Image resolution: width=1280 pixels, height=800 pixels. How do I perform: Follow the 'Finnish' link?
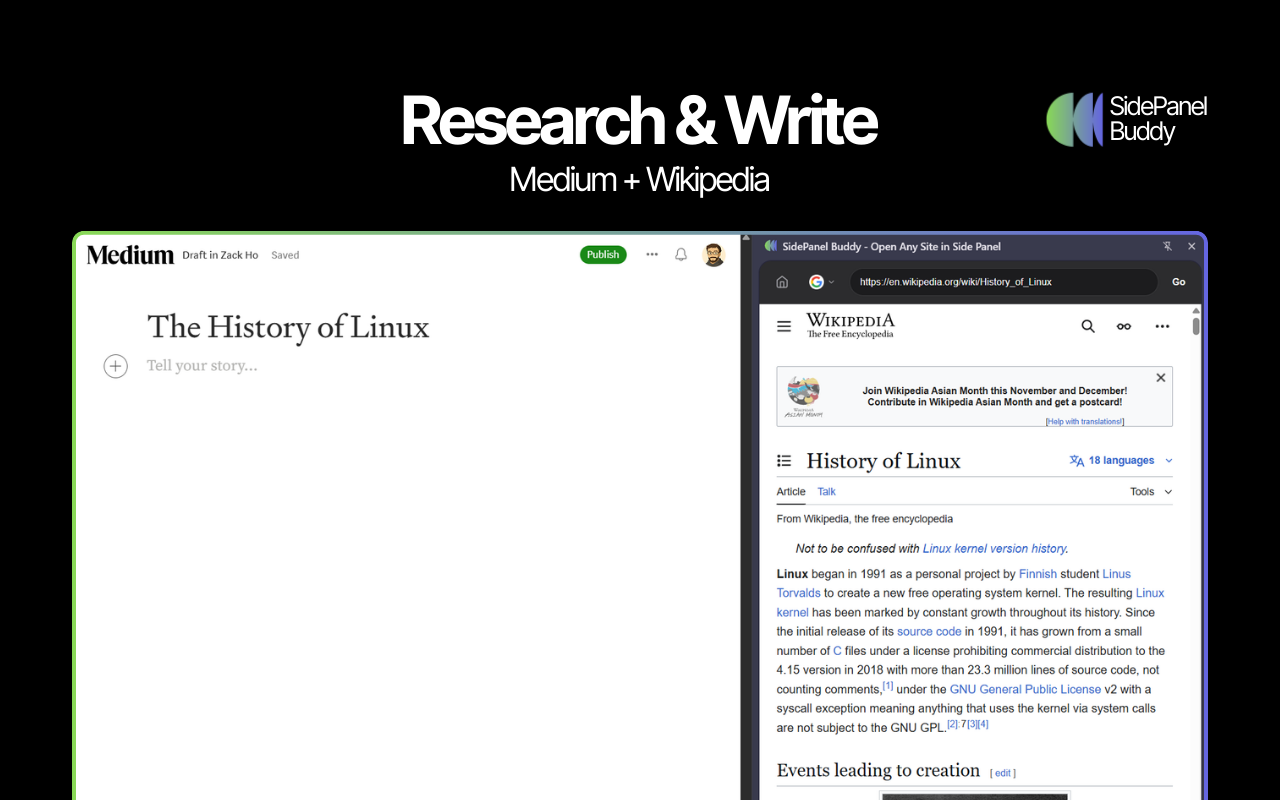pyautogui.click(x=1038, y=574)
